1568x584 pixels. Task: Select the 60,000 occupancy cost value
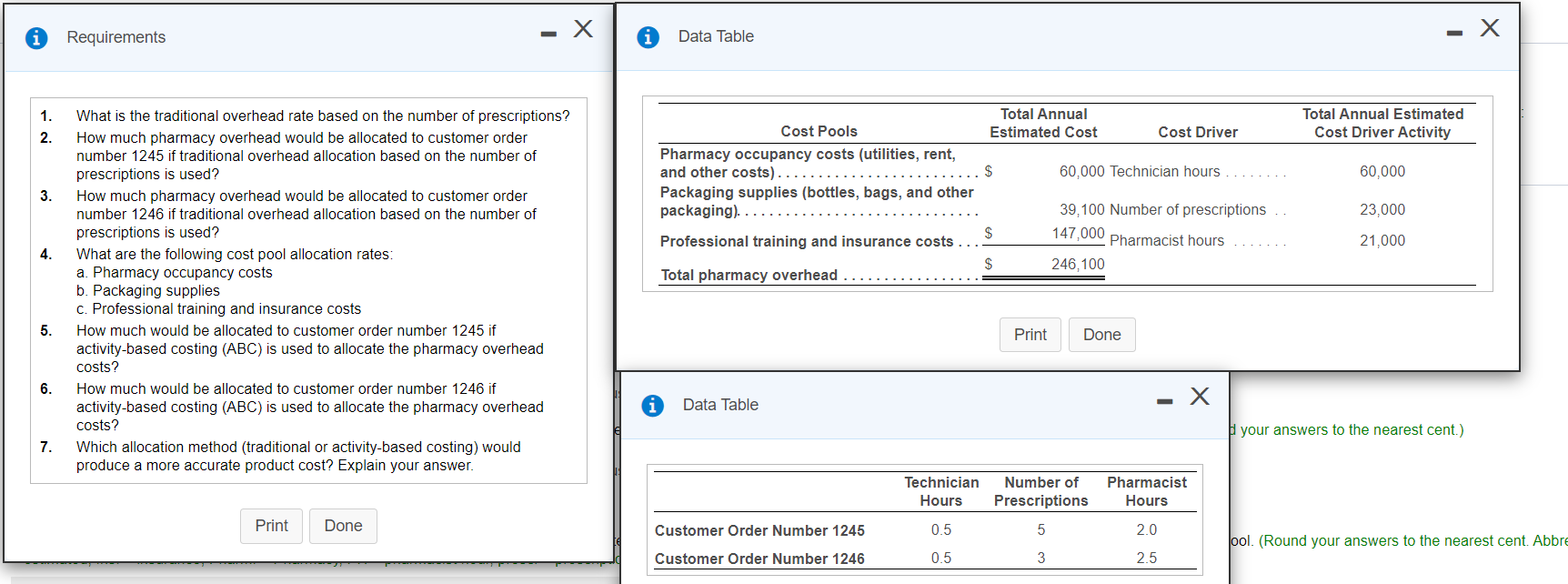(x=1081, y=171)
